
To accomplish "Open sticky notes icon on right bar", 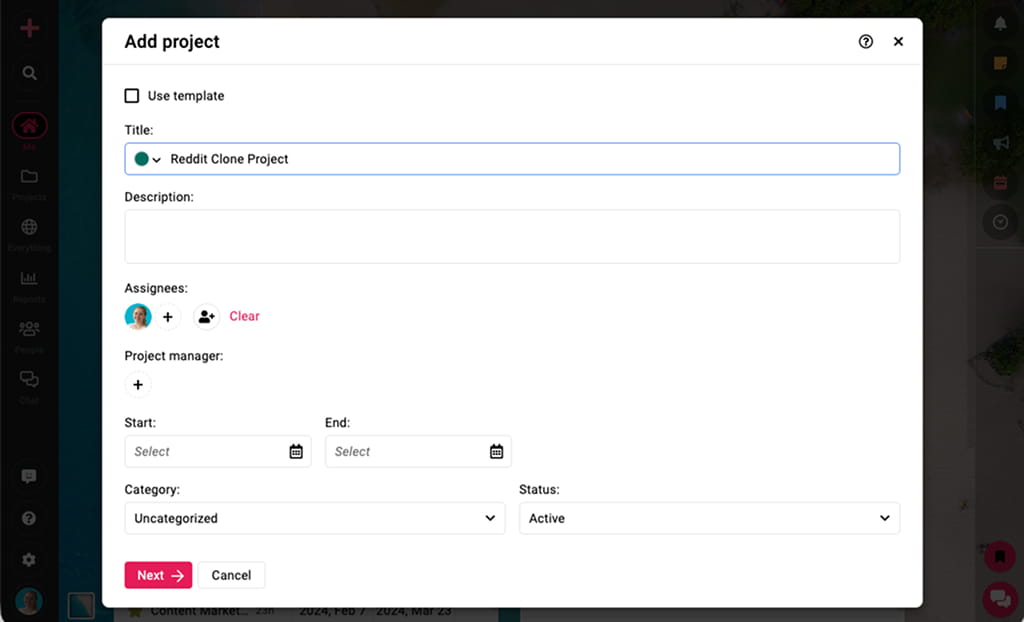I will coord(1000,63).
